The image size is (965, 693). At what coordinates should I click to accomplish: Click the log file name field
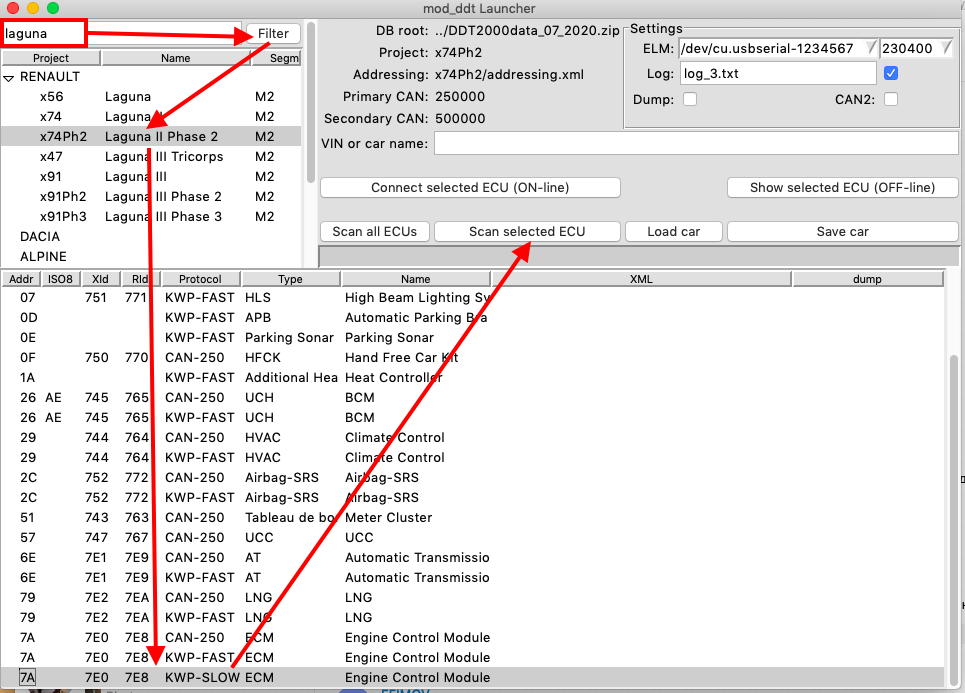778,73
